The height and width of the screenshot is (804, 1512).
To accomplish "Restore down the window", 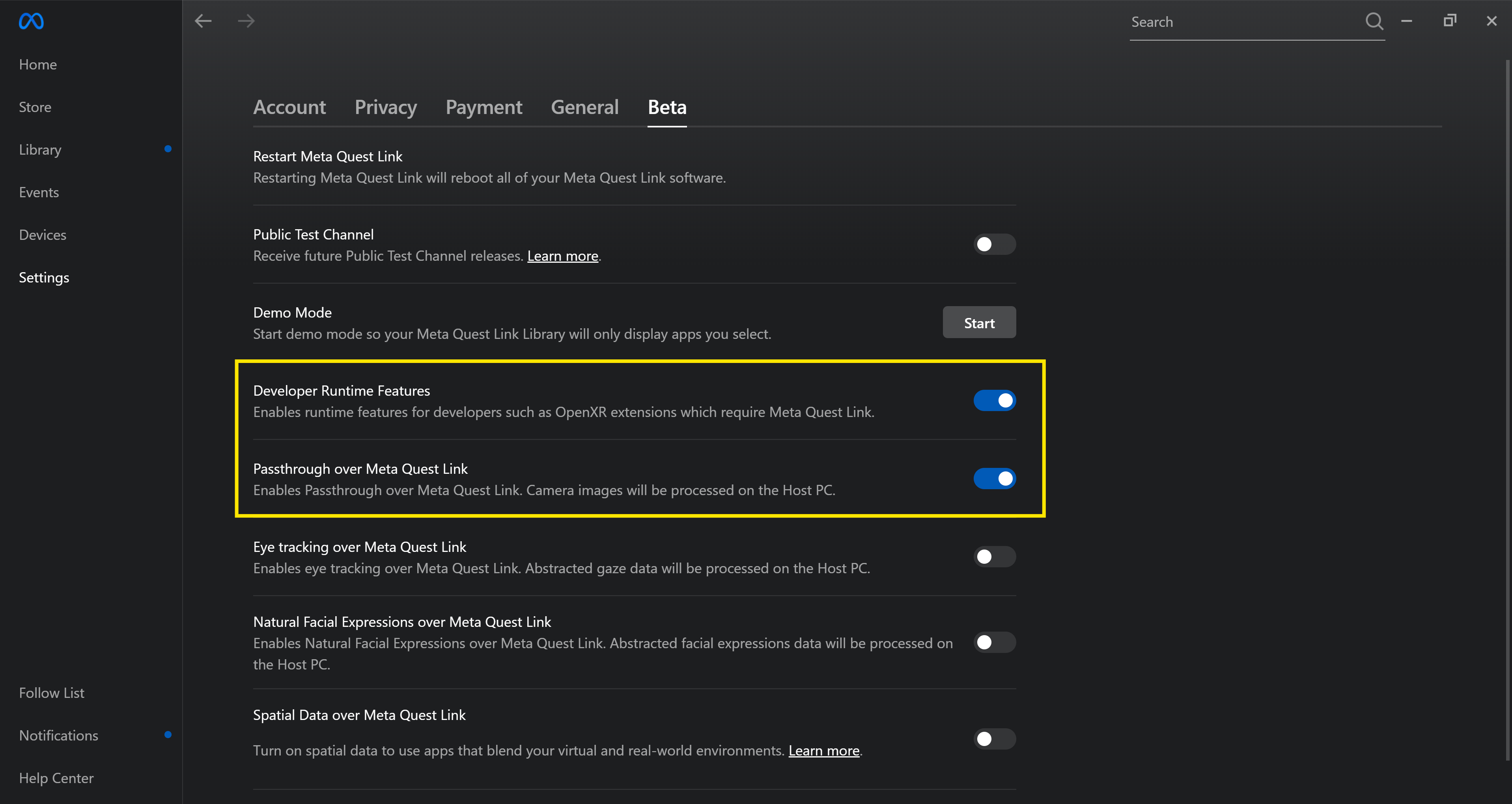I will pos(1450,21).
